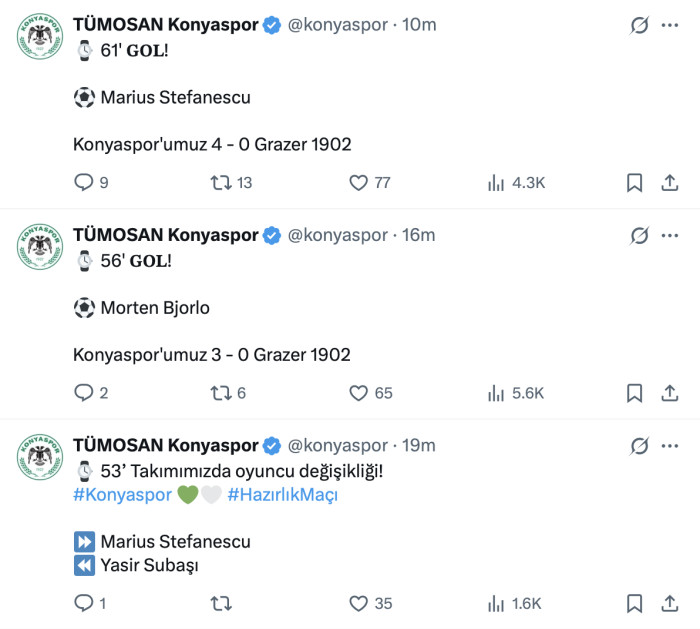Open the #Konyaspor hashtag
700x629 pixels.
coord(122,495)
